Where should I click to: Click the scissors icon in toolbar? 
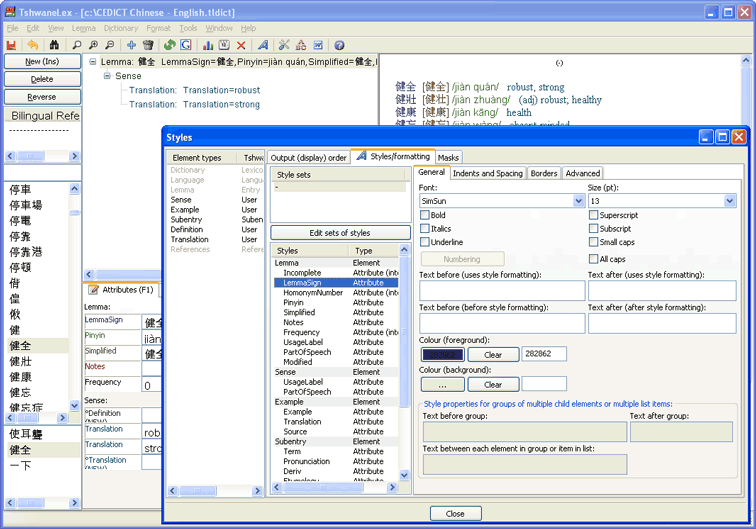pos(285,45)
